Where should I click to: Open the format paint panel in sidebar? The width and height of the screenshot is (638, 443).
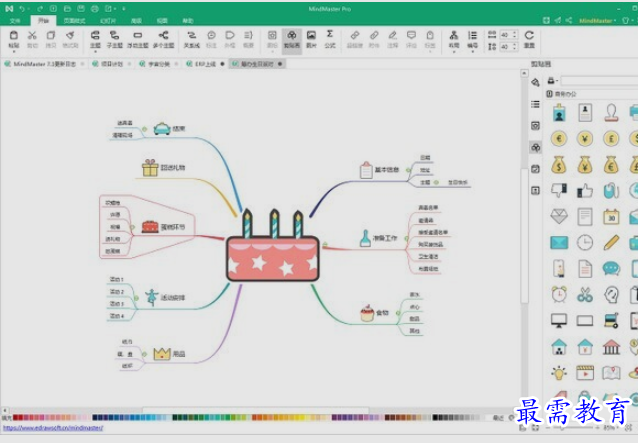click(535, 83)
